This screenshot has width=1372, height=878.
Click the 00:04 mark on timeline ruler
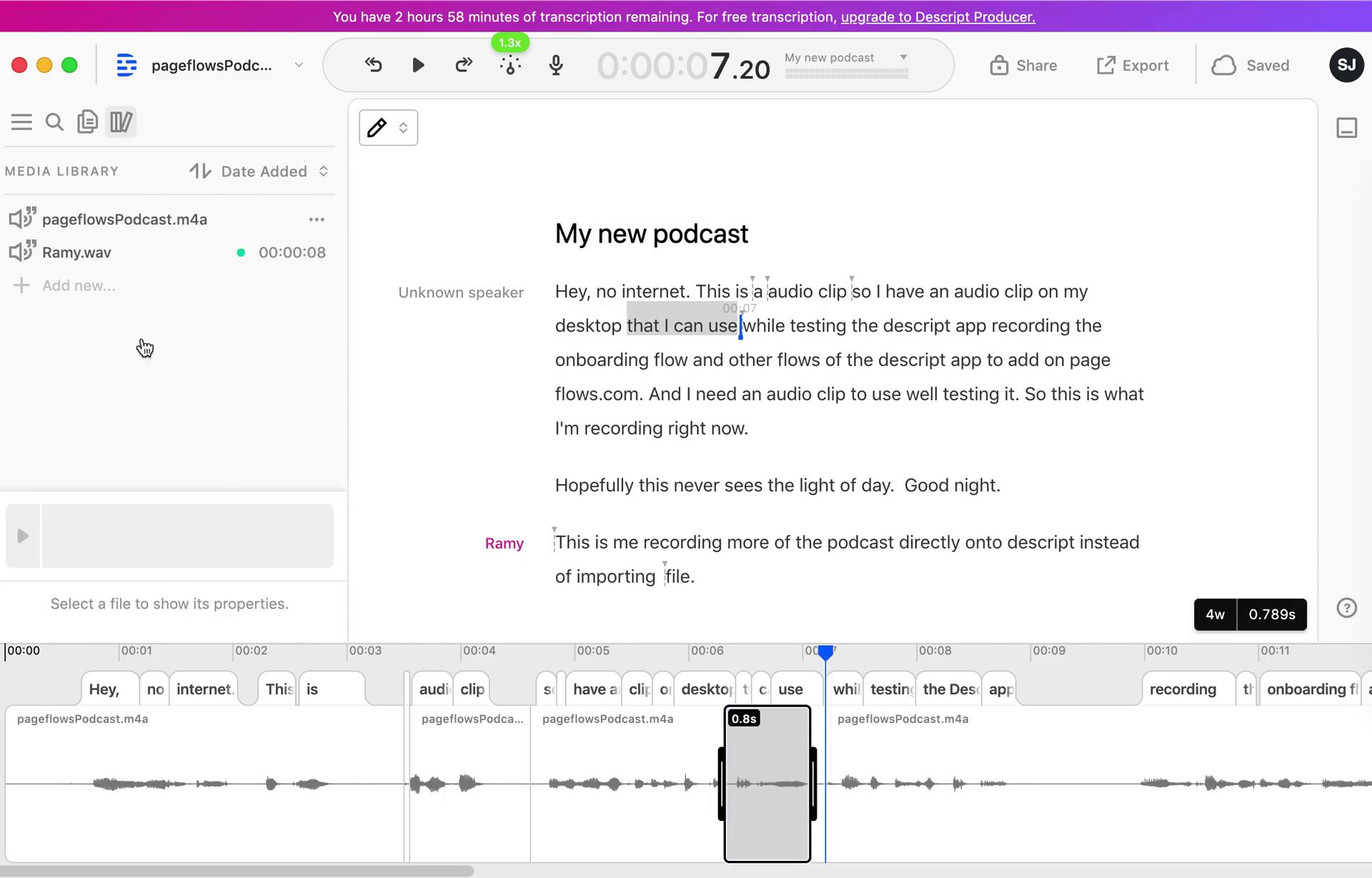click(x=479, y=651)
